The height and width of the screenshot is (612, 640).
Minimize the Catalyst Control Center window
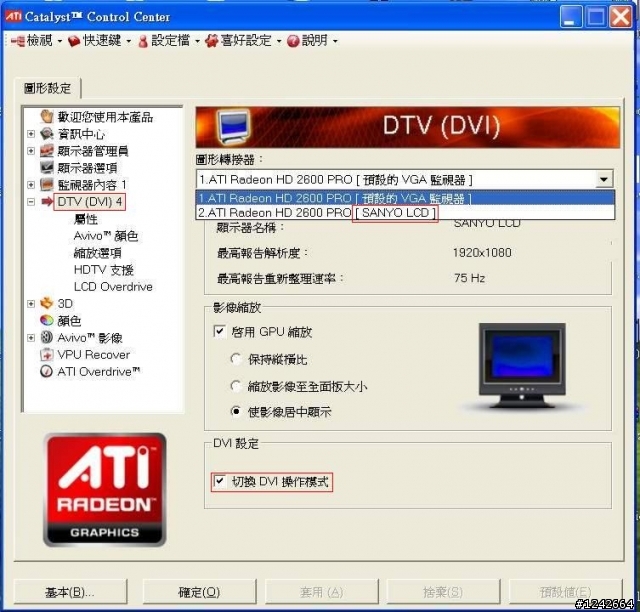click(571, 17)
